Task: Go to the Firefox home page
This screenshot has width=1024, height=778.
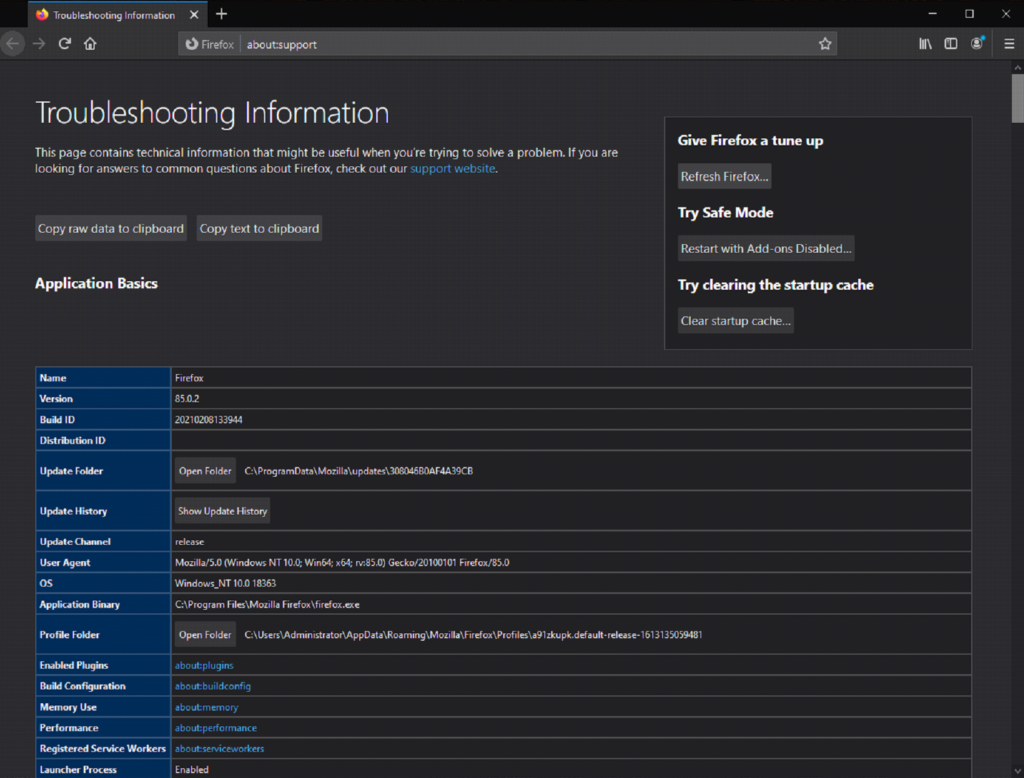Action: coord(90,44)
